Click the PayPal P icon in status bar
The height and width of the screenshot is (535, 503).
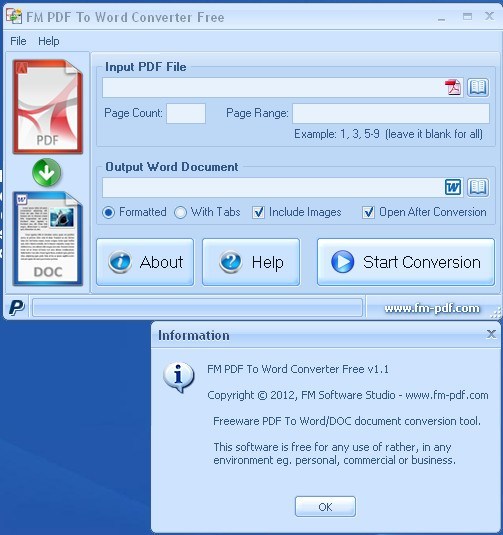click(x=16, y=307)
